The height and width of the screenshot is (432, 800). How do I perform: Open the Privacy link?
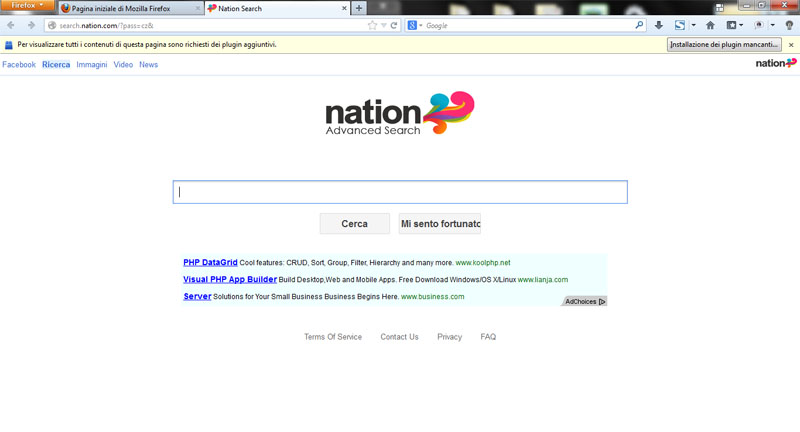449,337
